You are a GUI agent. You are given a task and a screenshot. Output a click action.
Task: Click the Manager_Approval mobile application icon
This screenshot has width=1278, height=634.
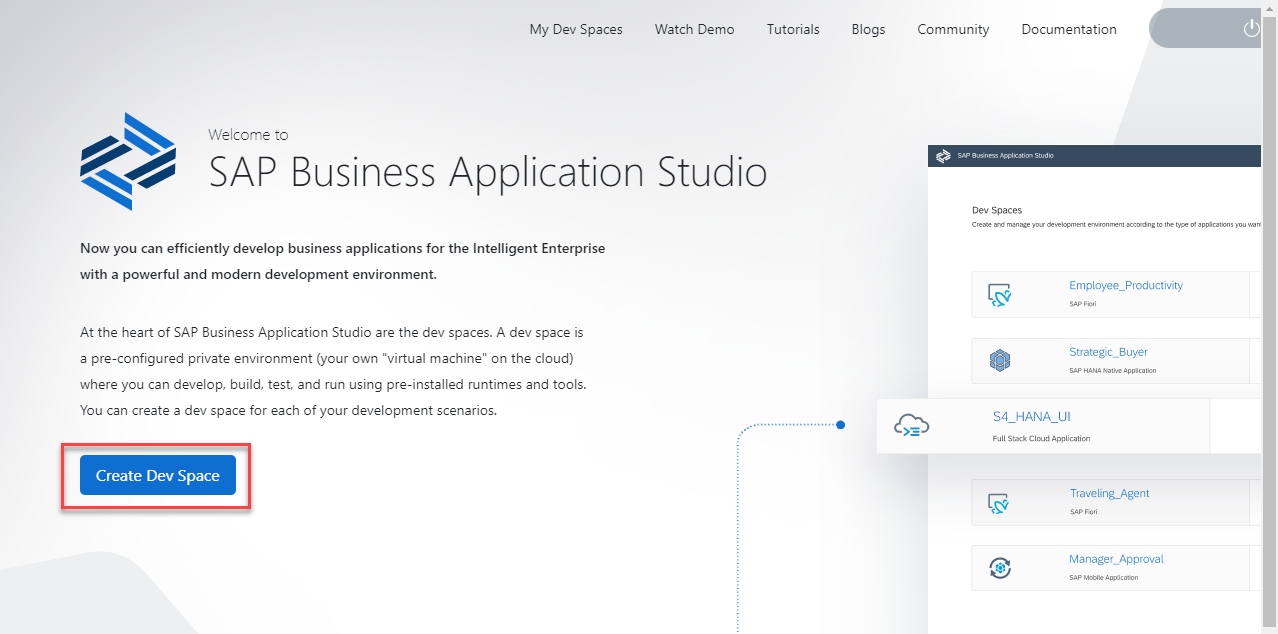(1000, 568)
